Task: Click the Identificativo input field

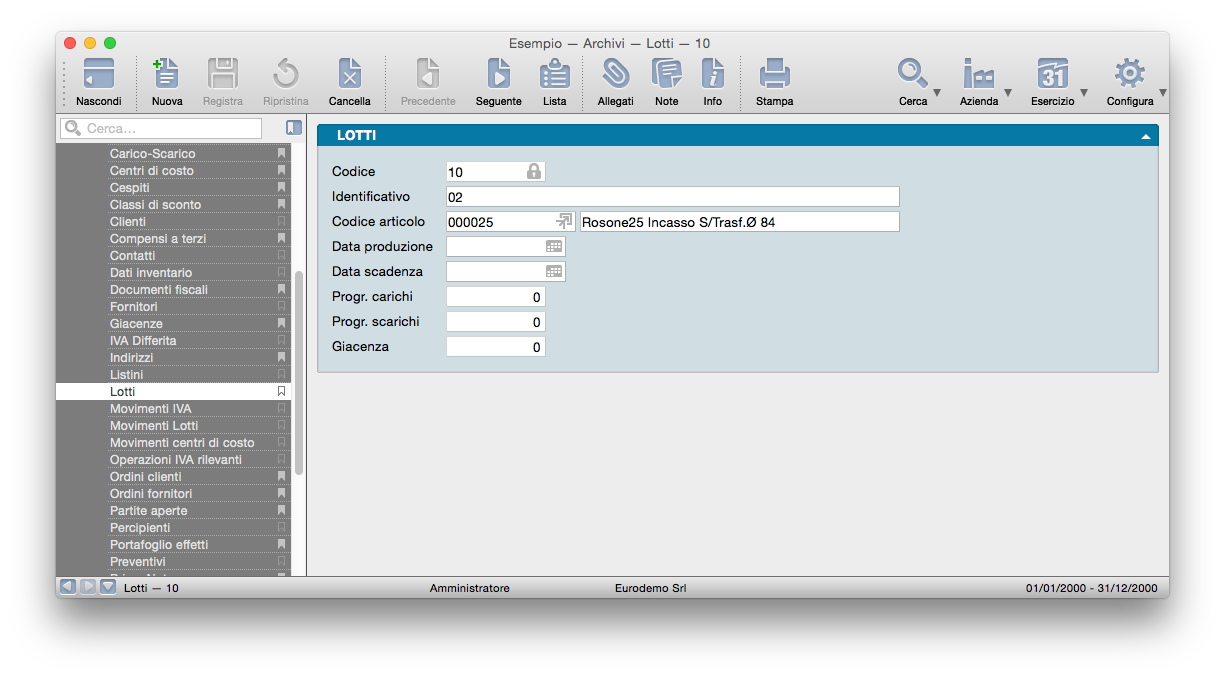Action: coord(672,197)
